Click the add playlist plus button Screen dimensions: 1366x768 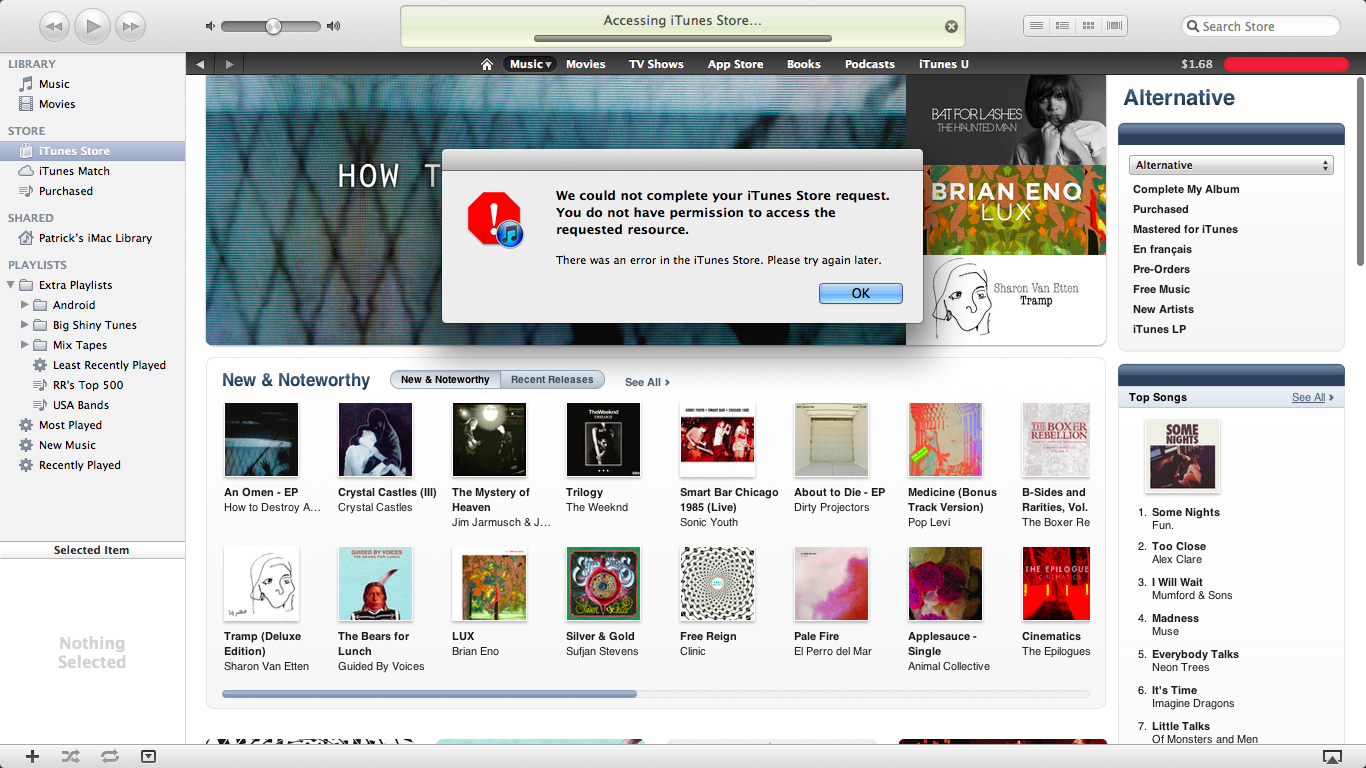(x=32, y=757)
